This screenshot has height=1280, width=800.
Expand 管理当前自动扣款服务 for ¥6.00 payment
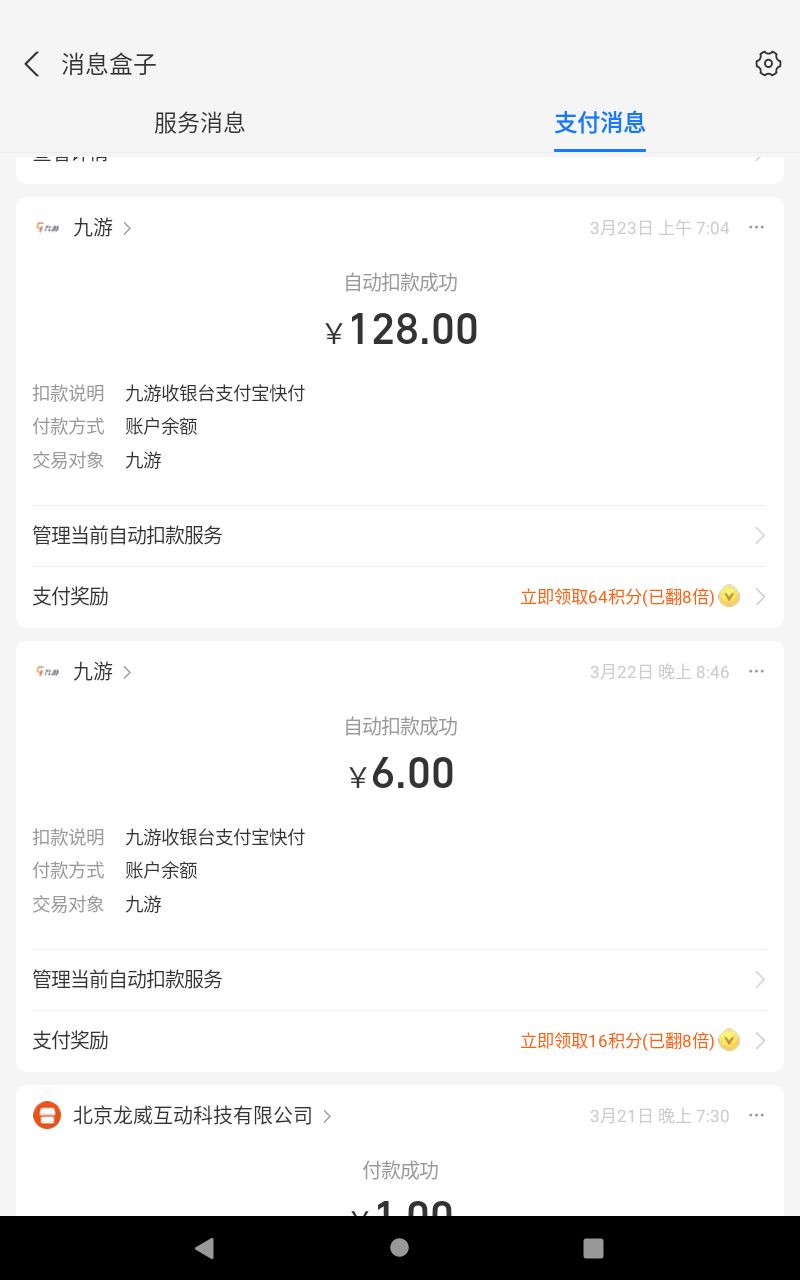(x=400, y=980)
